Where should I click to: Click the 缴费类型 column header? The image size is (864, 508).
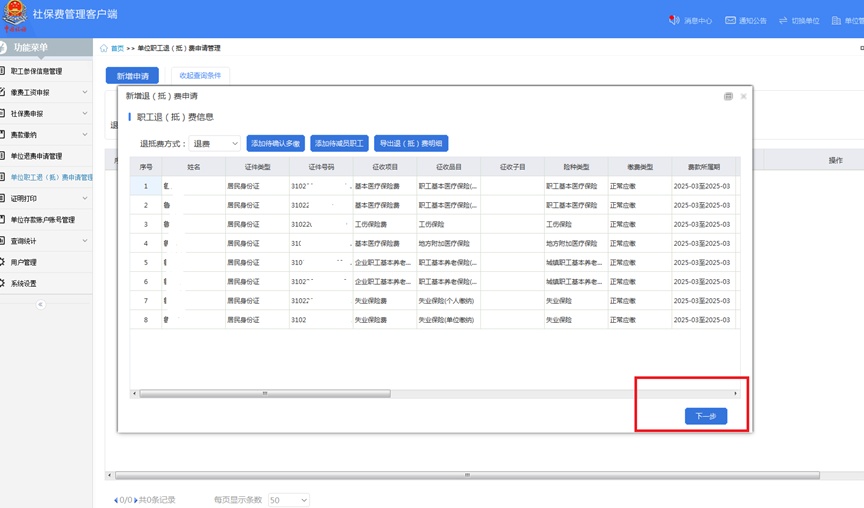[640, 167]
